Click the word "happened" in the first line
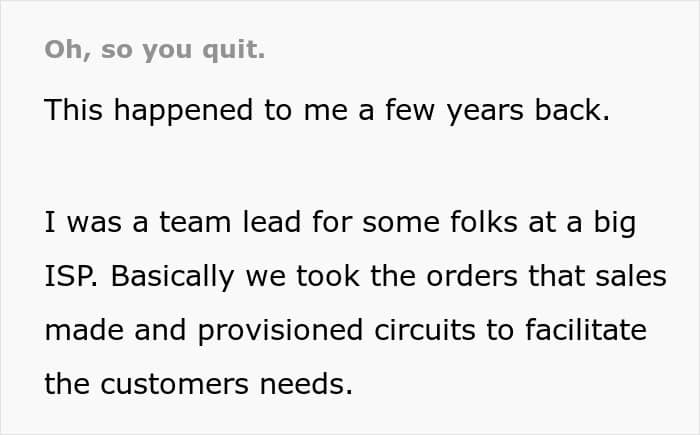Screen dimensions: 700x435 tap(183, 110)
